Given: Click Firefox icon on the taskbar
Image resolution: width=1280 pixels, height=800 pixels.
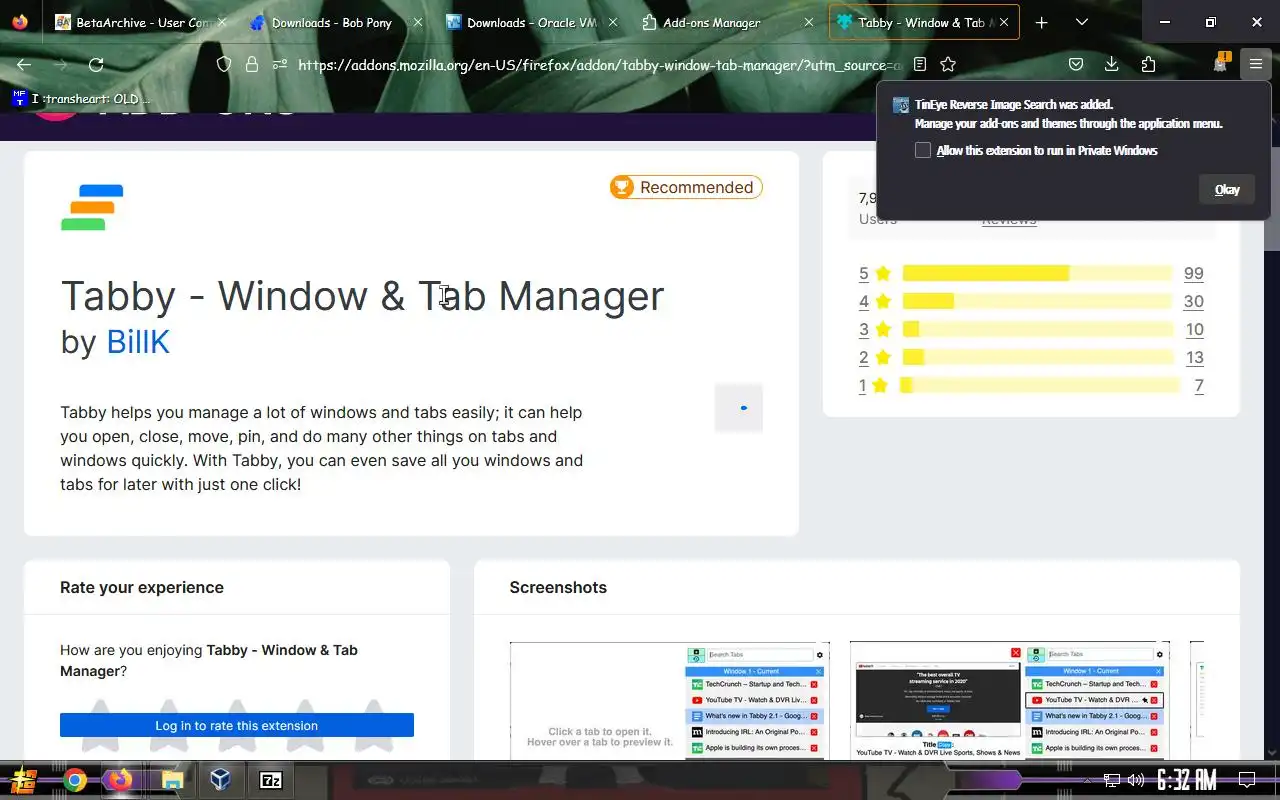Looking at the screenshot, I should (x=121, y=780).
